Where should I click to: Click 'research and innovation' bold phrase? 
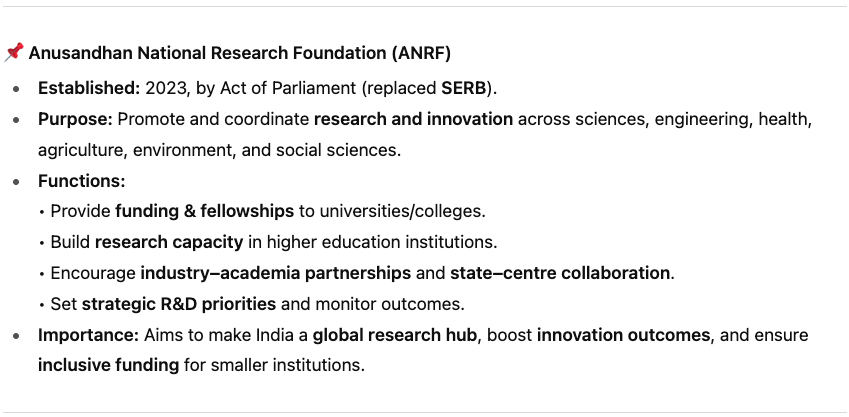click(413, 119)
